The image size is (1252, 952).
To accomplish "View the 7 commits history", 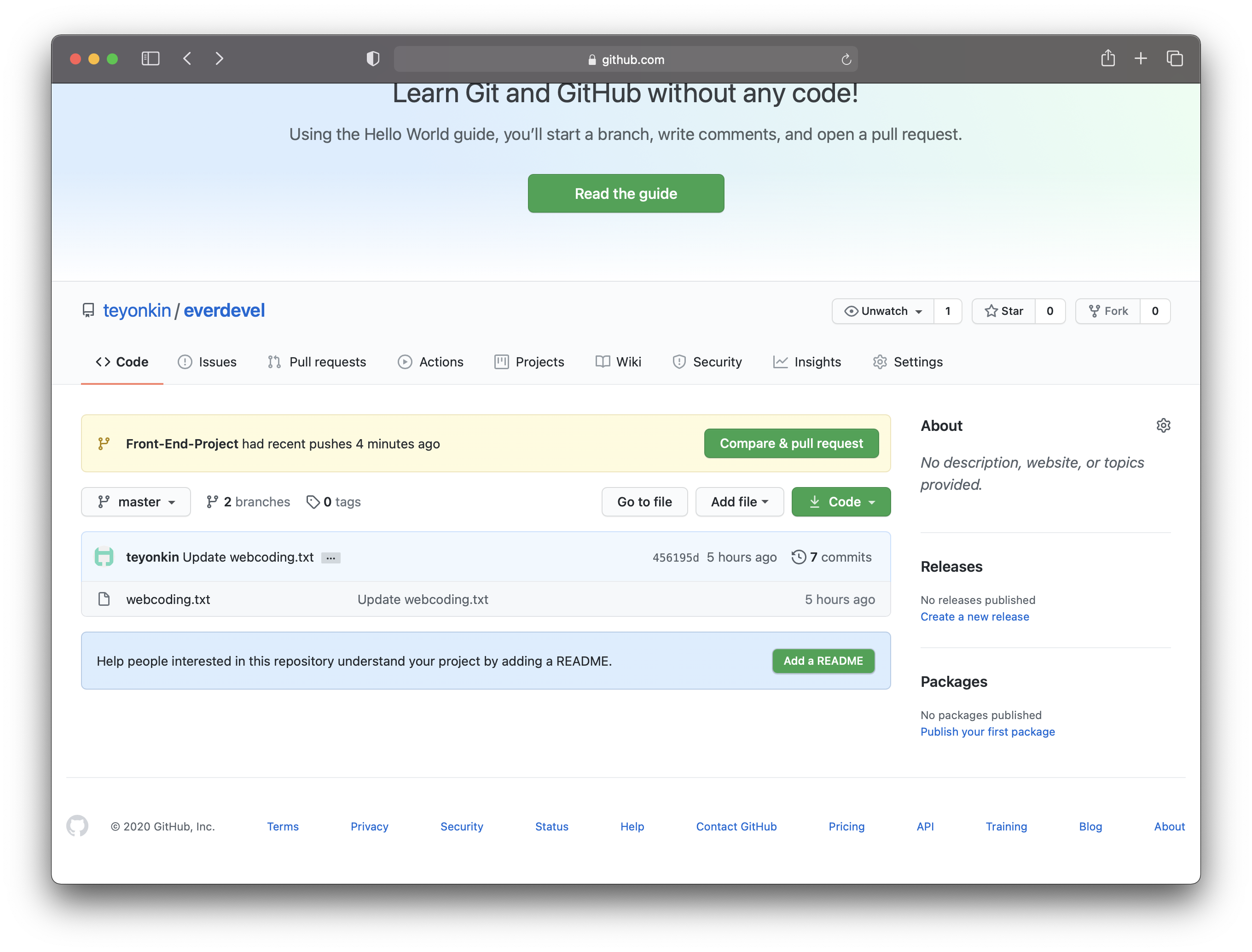I will [831, 557].
